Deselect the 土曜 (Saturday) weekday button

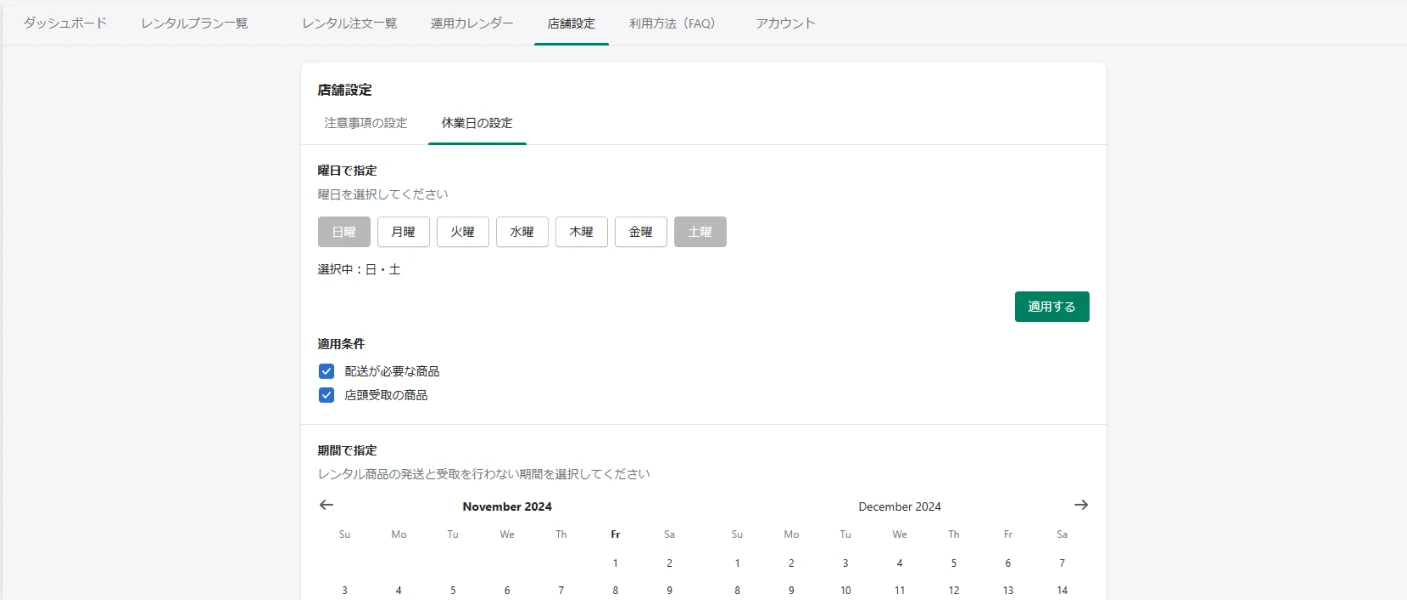coord(700,231)
